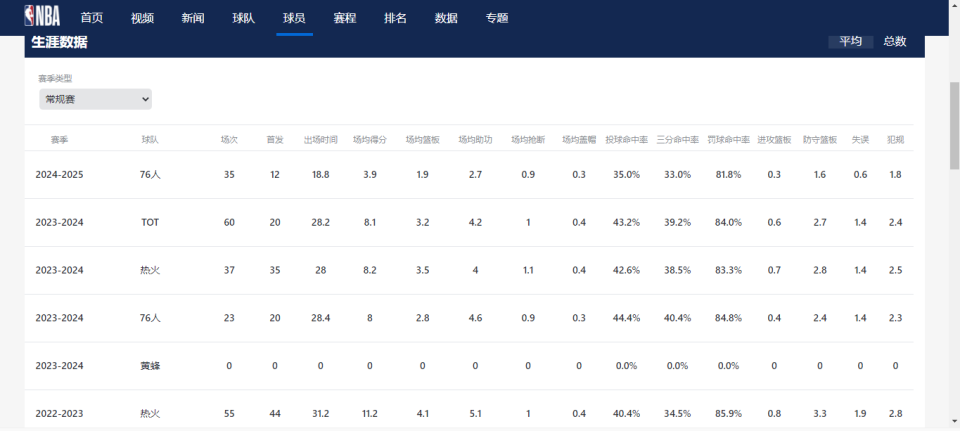Go to the 专题 features section

pos(497,18)
